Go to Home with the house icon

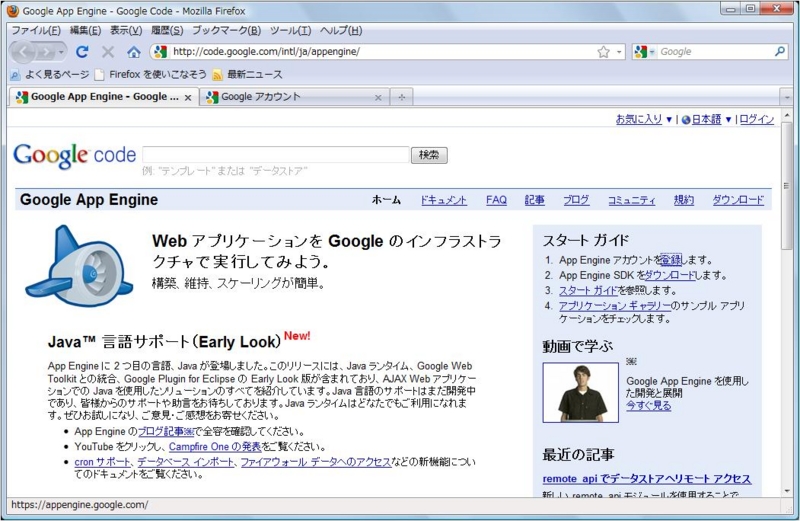[x=134, y=52]
